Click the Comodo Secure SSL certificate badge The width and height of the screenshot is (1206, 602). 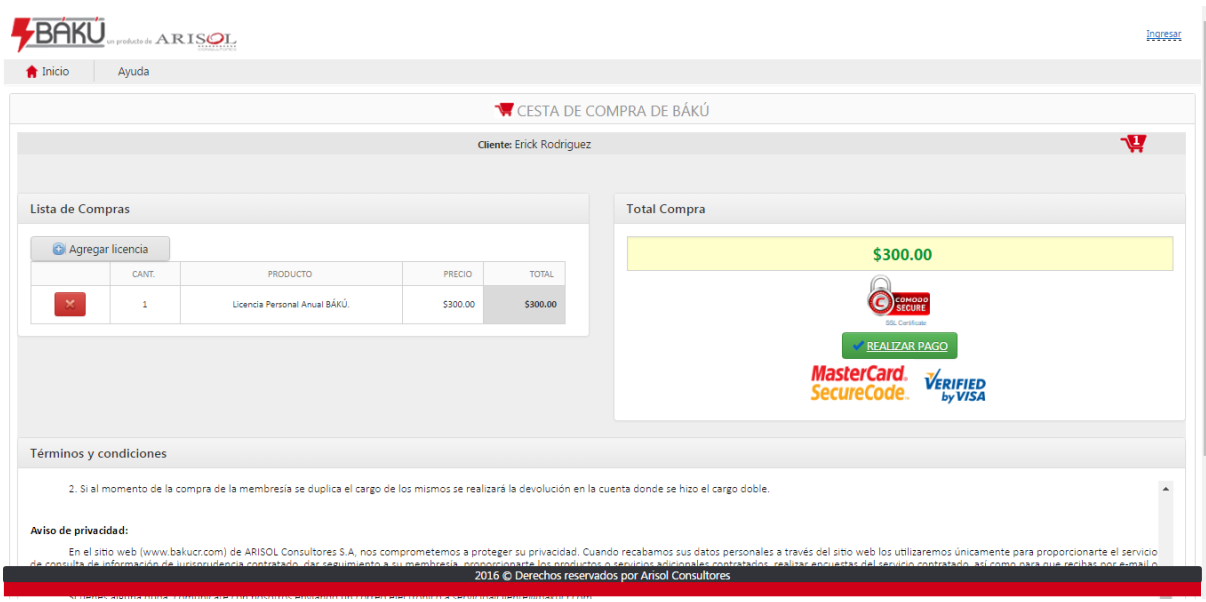point(898,300)
